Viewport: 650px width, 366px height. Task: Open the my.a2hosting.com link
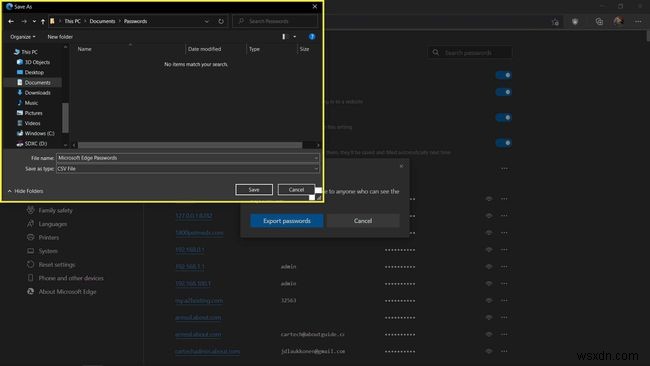coord(199,301)
